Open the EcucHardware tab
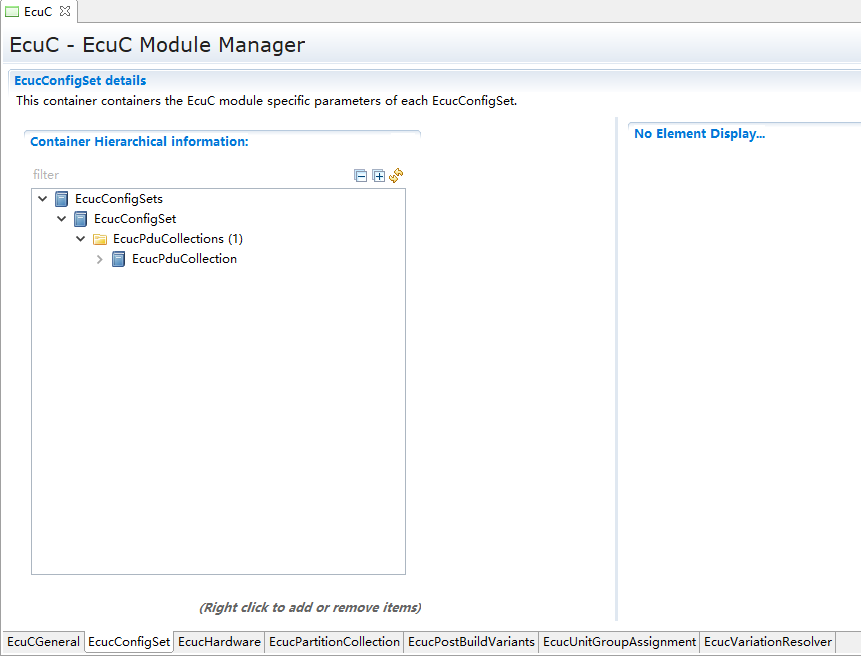Image resolution: width=861 pixels, height=656 pixels. (220, 642)
